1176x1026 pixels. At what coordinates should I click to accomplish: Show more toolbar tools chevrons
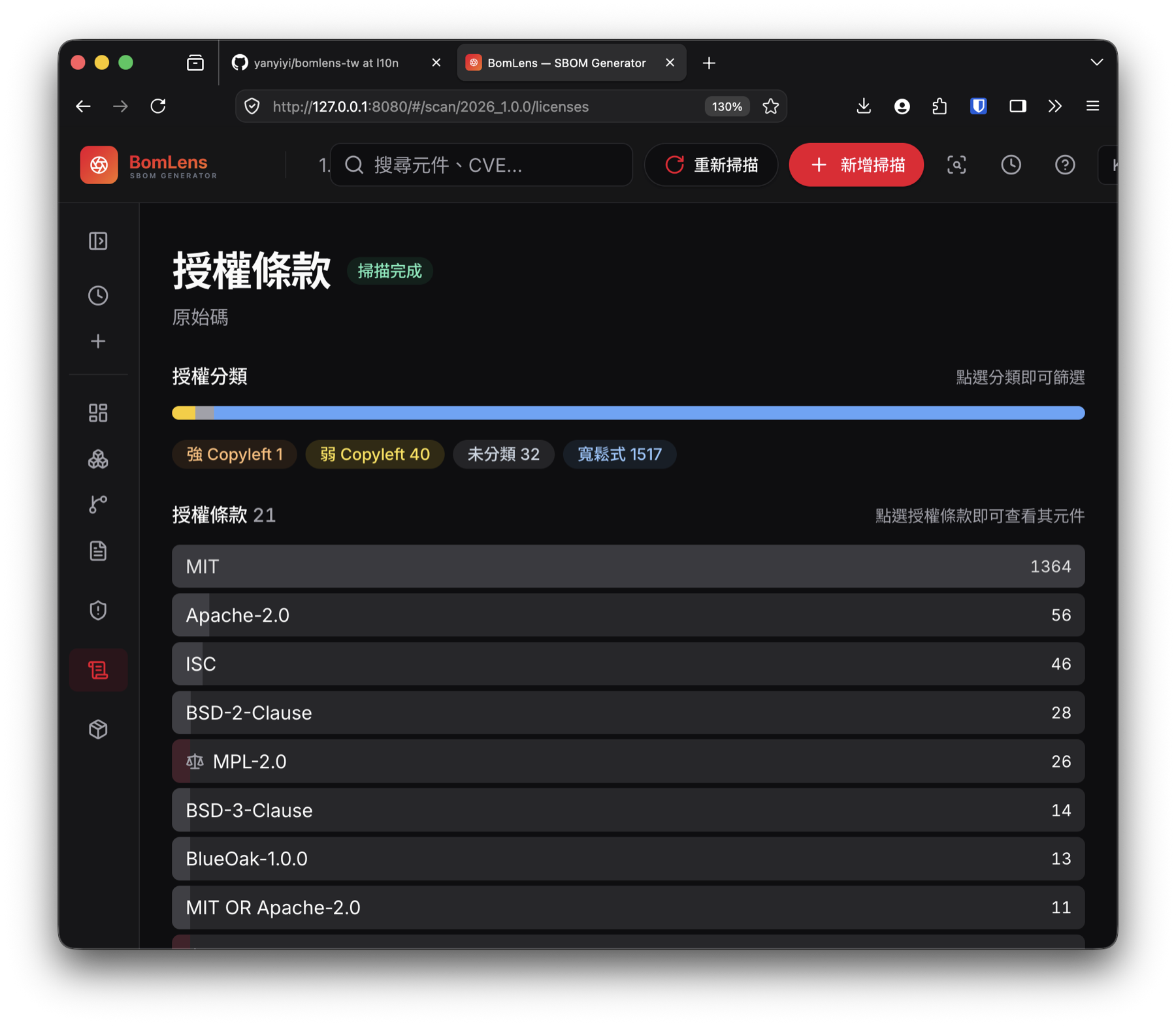(x=1055, y=106)
